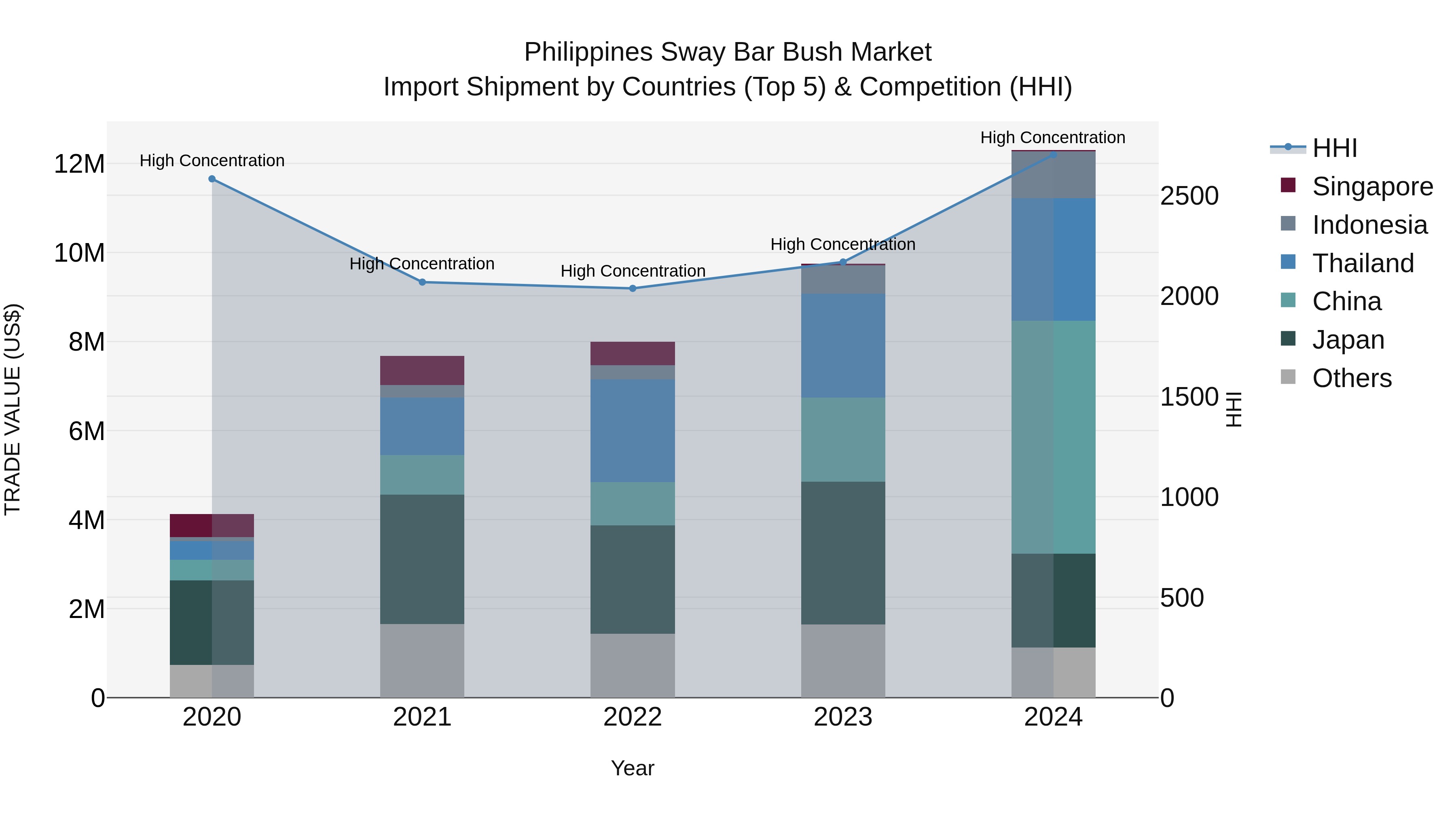
Task: Click the Japan segment of 2023 bar
Action: click(x=843, y=553)
